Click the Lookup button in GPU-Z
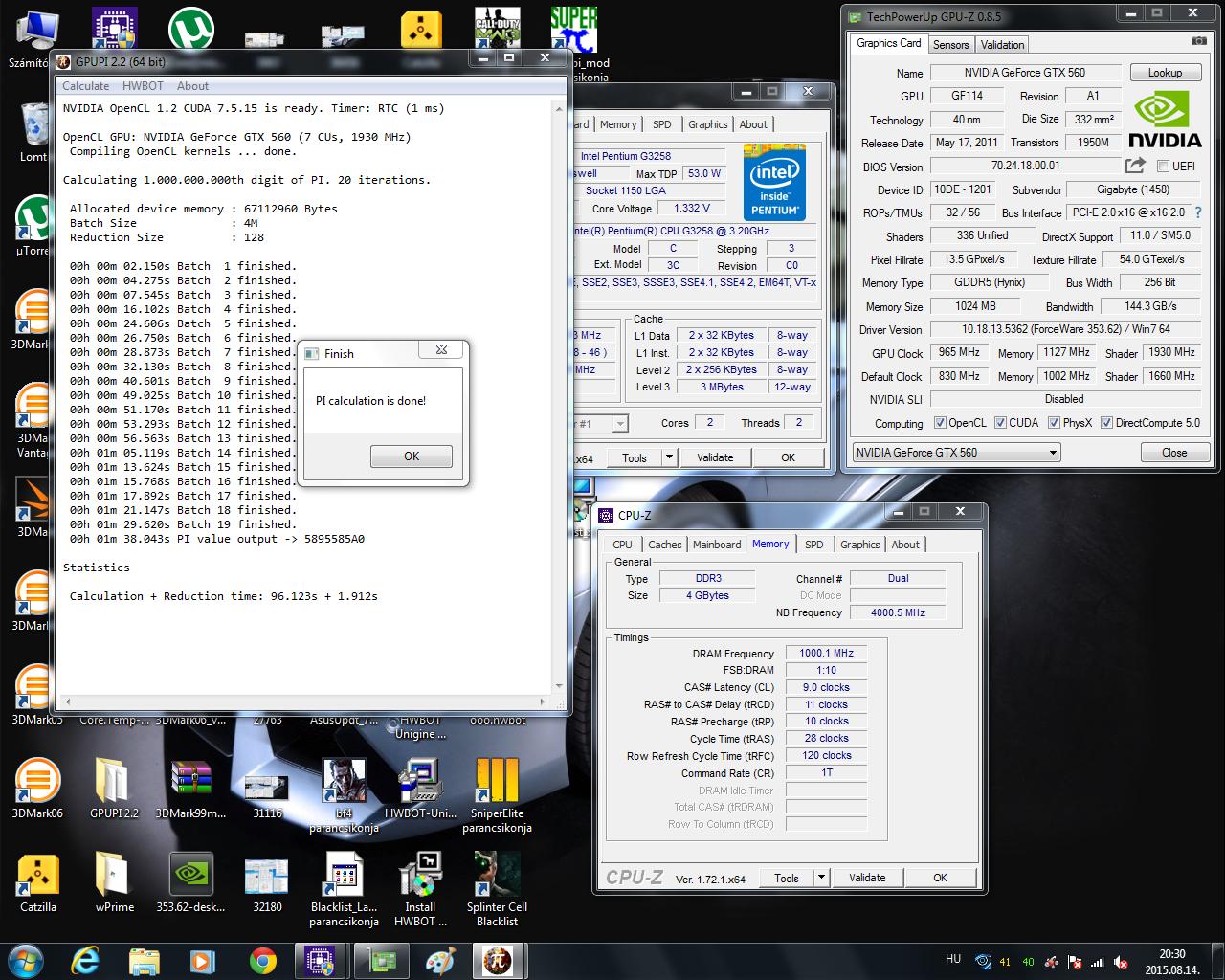1225x980 pixels. click(x=1165, y=73)
